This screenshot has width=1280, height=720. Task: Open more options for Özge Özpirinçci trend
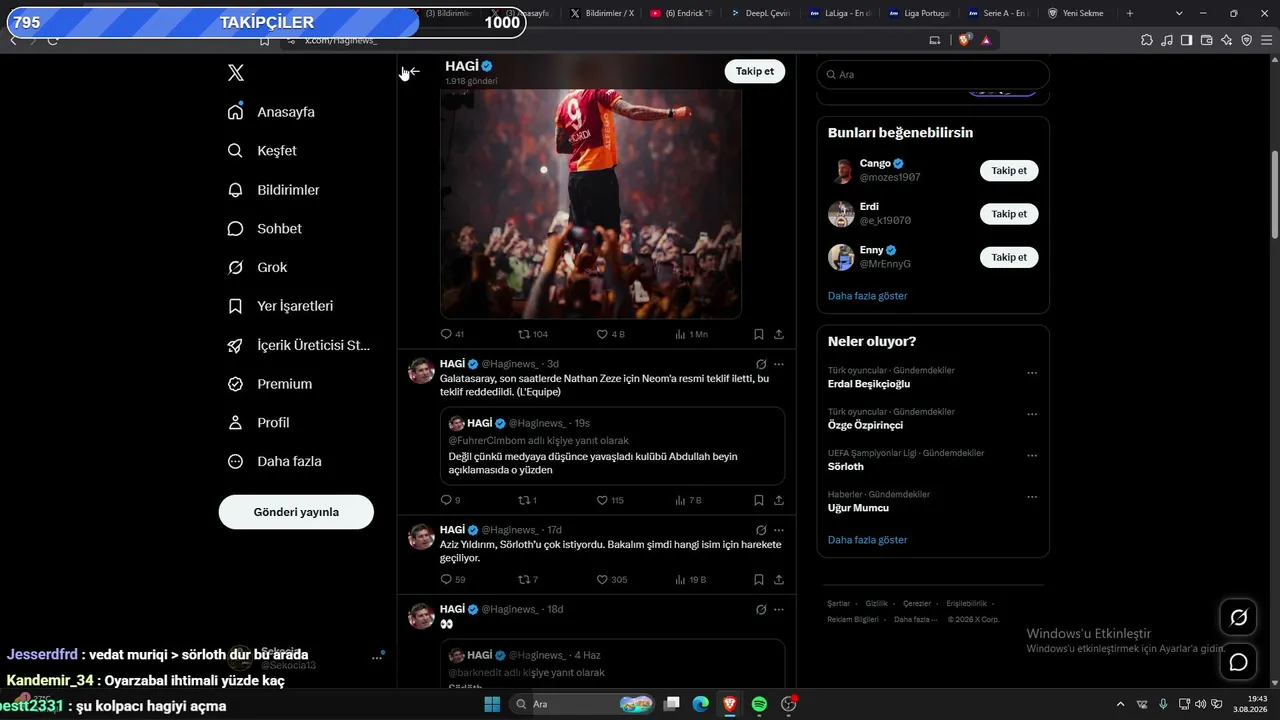[x=1032, y=414]
